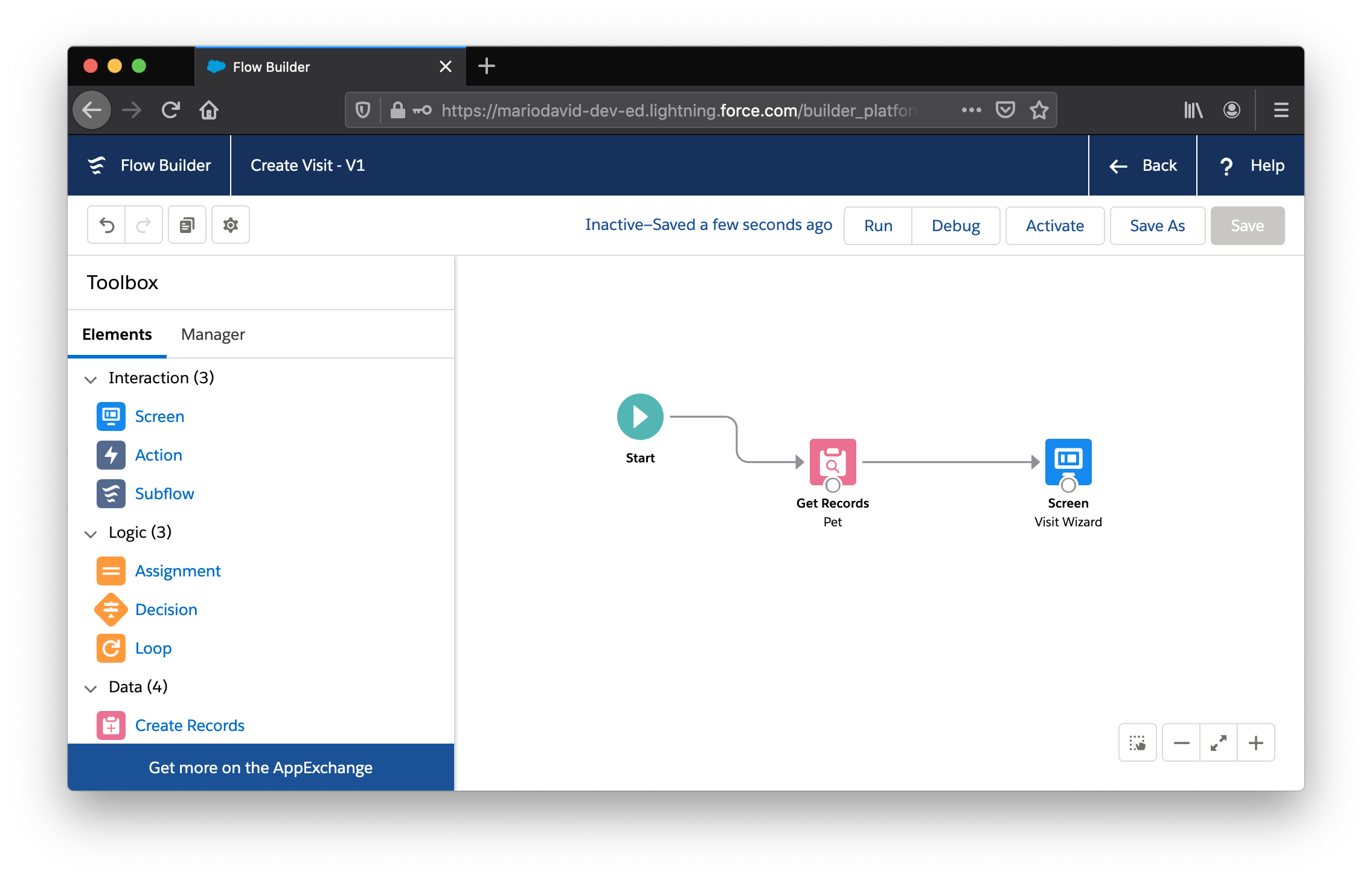Viewport: 1372px width, 880px height.
Task: Select the Decision diamond icon
Action: coord(111,610)
